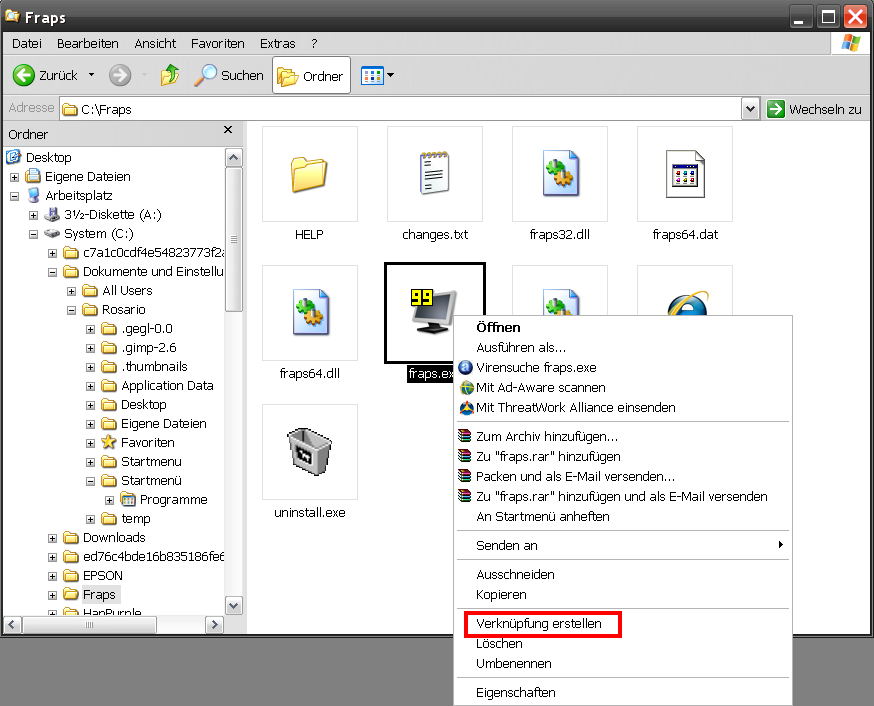Screen dimensions: 874x706
Task: Open the Ansicht menu
Action: coord(155,43)
